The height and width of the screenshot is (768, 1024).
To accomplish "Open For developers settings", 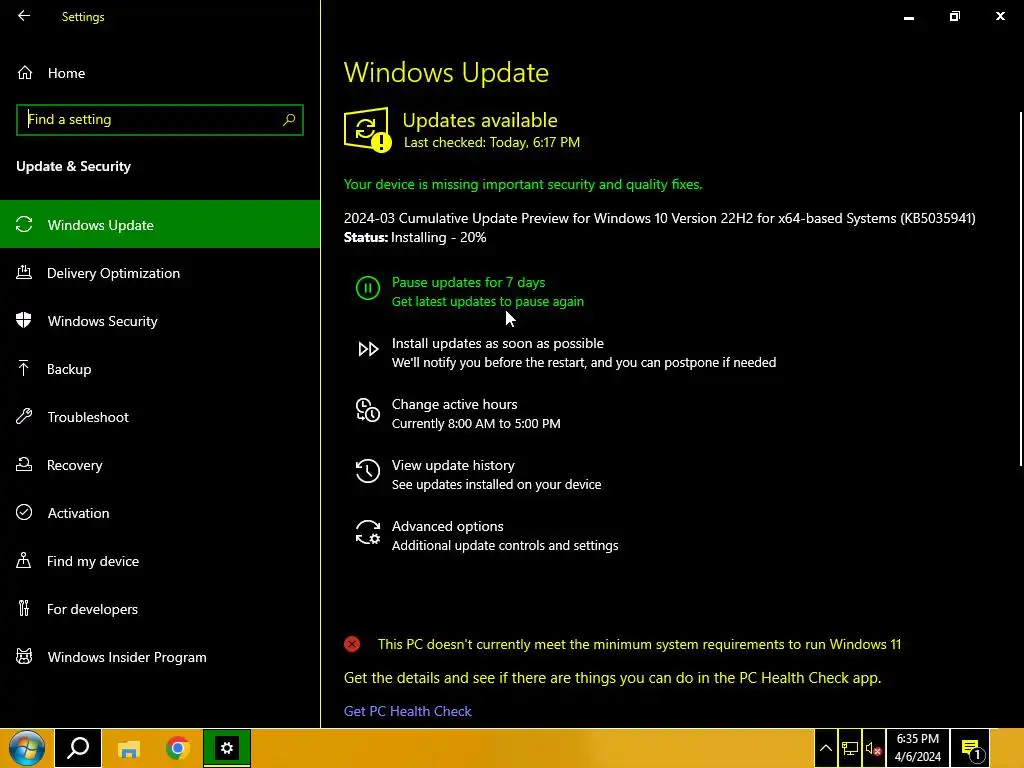I will (x=160, y=609).
